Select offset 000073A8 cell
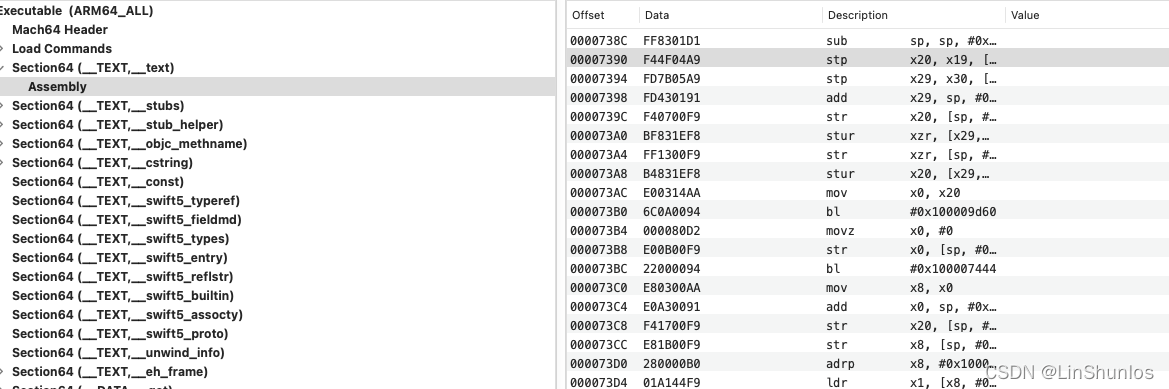The image size is (1169, 389). point(599,173)
